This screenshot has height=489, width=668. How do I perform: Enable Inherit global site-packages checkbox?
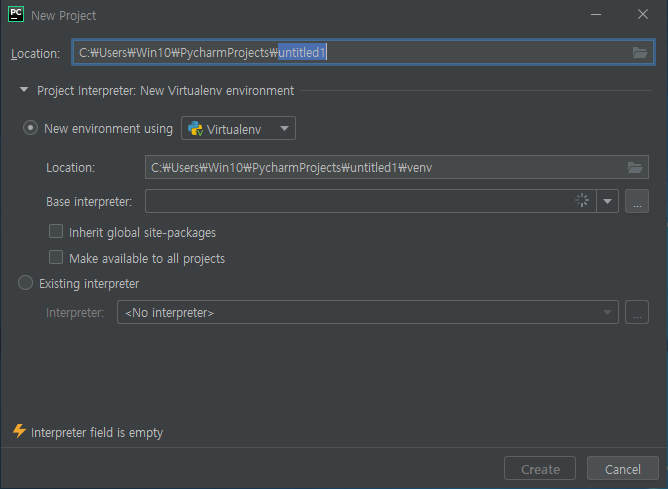tap(56, 231)
